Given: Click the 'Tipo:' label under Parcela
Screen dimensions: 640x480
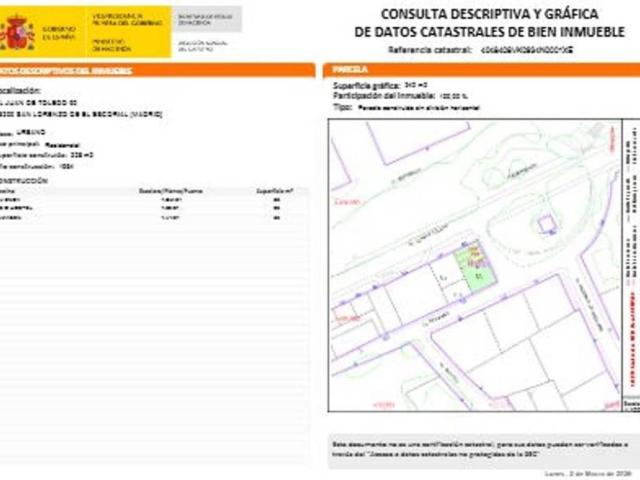Looking at the screenshot, I should pos(342,107).
